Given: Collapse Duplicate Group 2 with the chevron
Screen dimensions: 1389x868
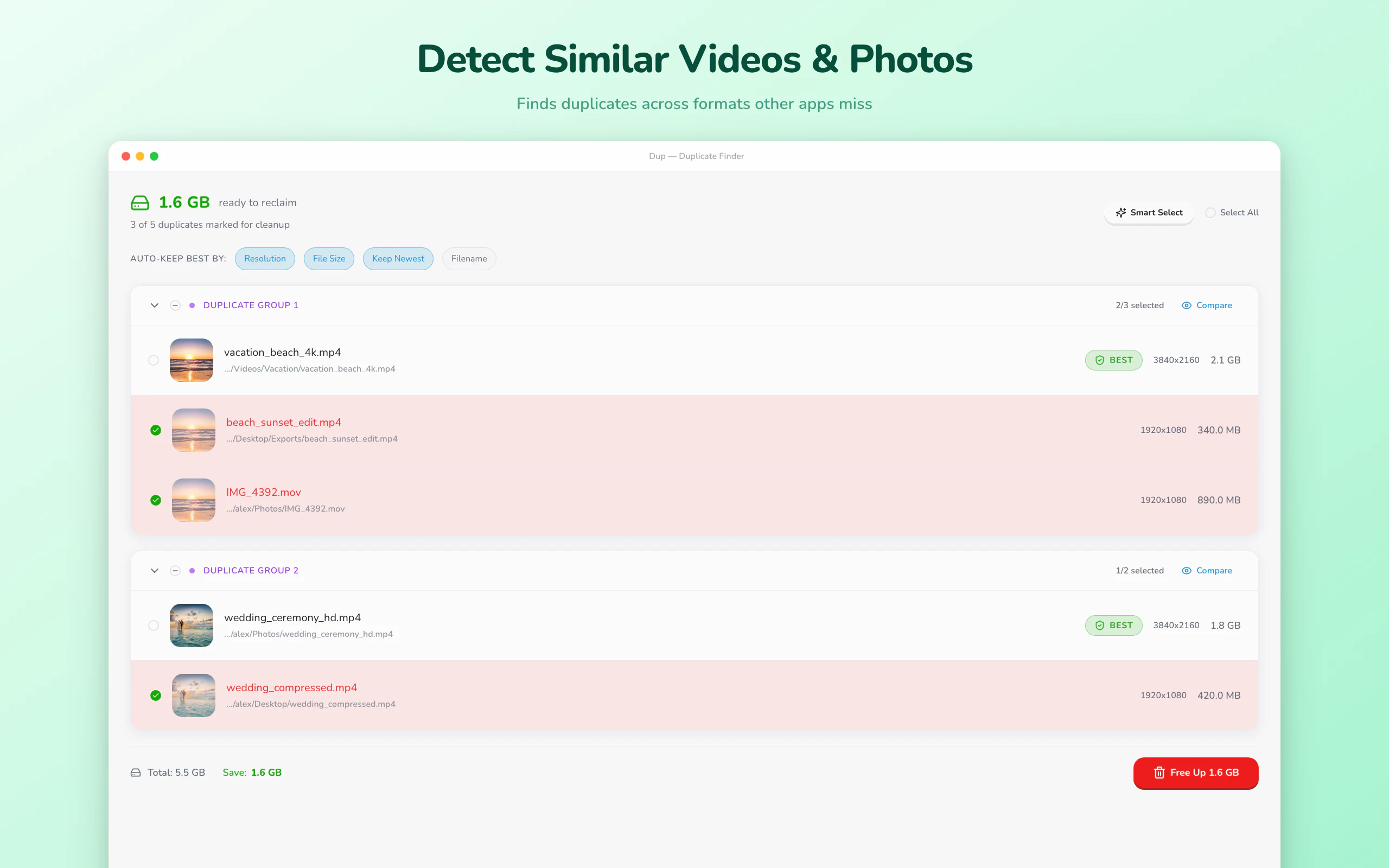Looking at the screenshot, I should click(x=155, y=571).
